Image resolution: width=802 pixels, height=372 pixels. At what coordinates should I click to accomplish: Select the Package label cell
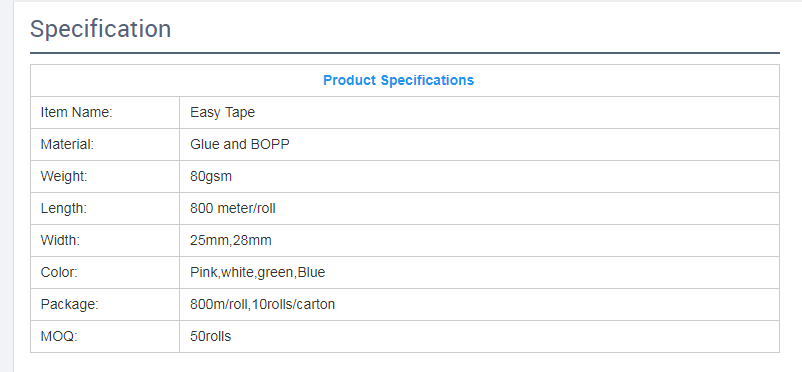pyautogui.click(x=105, y=304)
